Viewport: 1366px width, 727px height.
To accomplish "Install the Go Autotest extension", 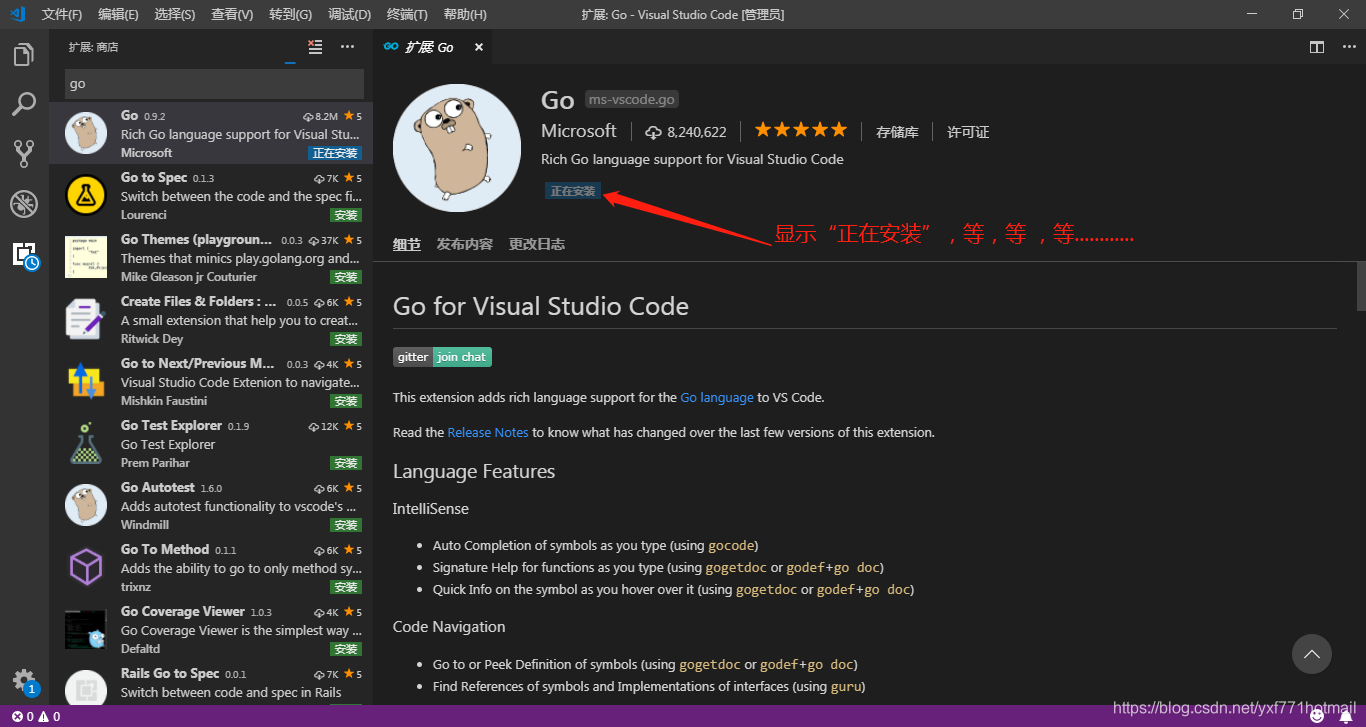I will point(346,525).
